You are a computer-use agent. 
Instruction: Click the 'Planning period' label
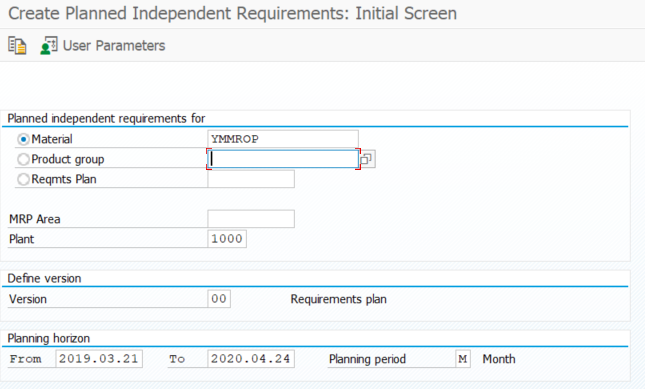(367, 359)
